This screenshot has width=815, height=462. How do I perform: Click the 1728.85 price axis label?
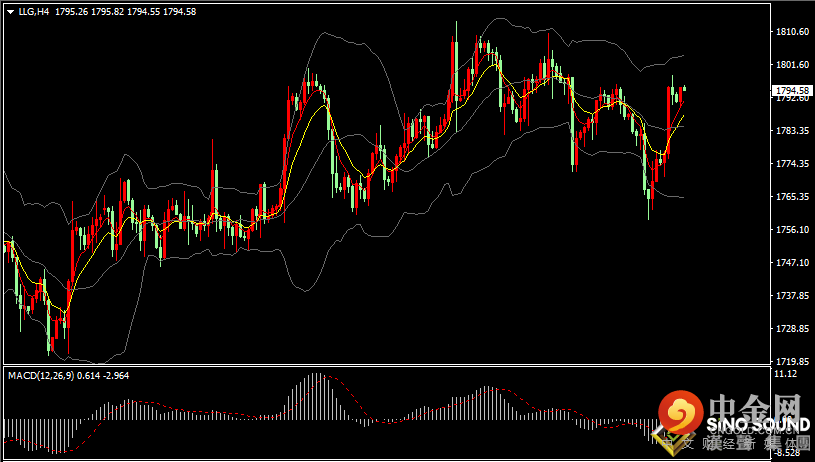point(792,329)
